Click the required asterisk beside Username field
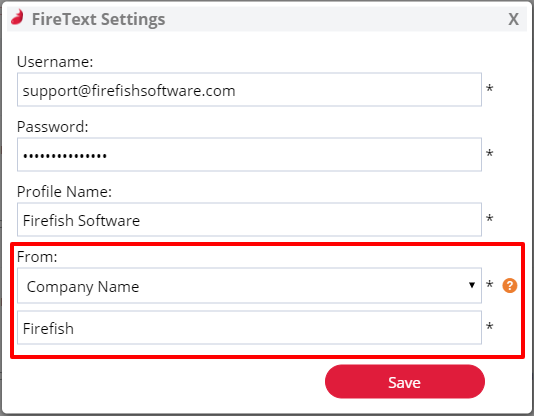The height and width of the screenshot is (416, 534). point(490,89)
